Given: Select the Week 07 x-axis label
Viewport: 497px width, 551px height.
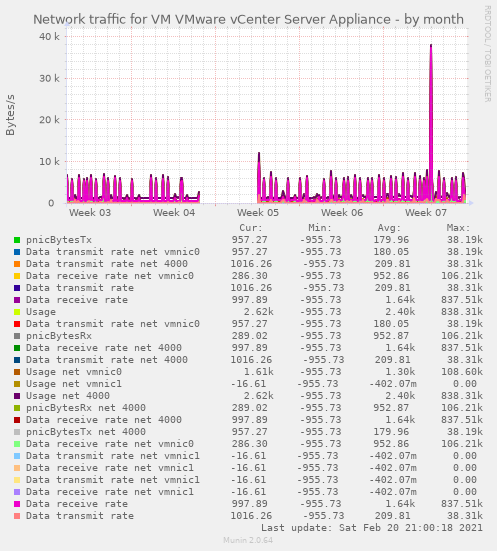Looking at the screenshot, I should pyautogui.click(x=426, y=213).
